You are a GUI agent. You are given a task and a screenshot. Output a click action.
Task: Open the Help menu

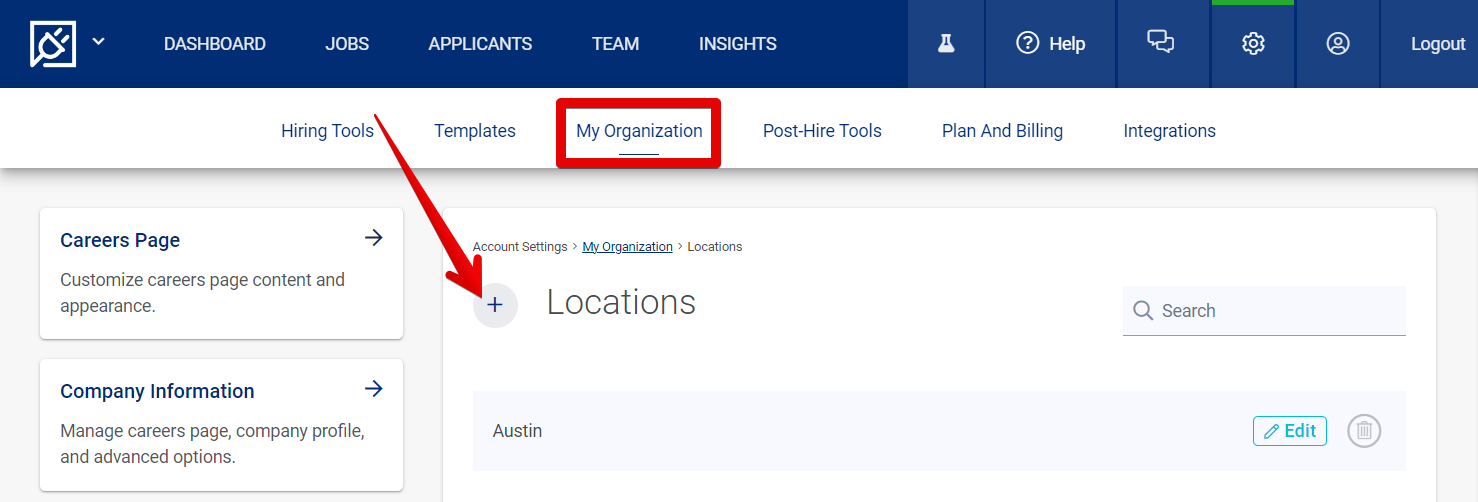[1050, 44]
